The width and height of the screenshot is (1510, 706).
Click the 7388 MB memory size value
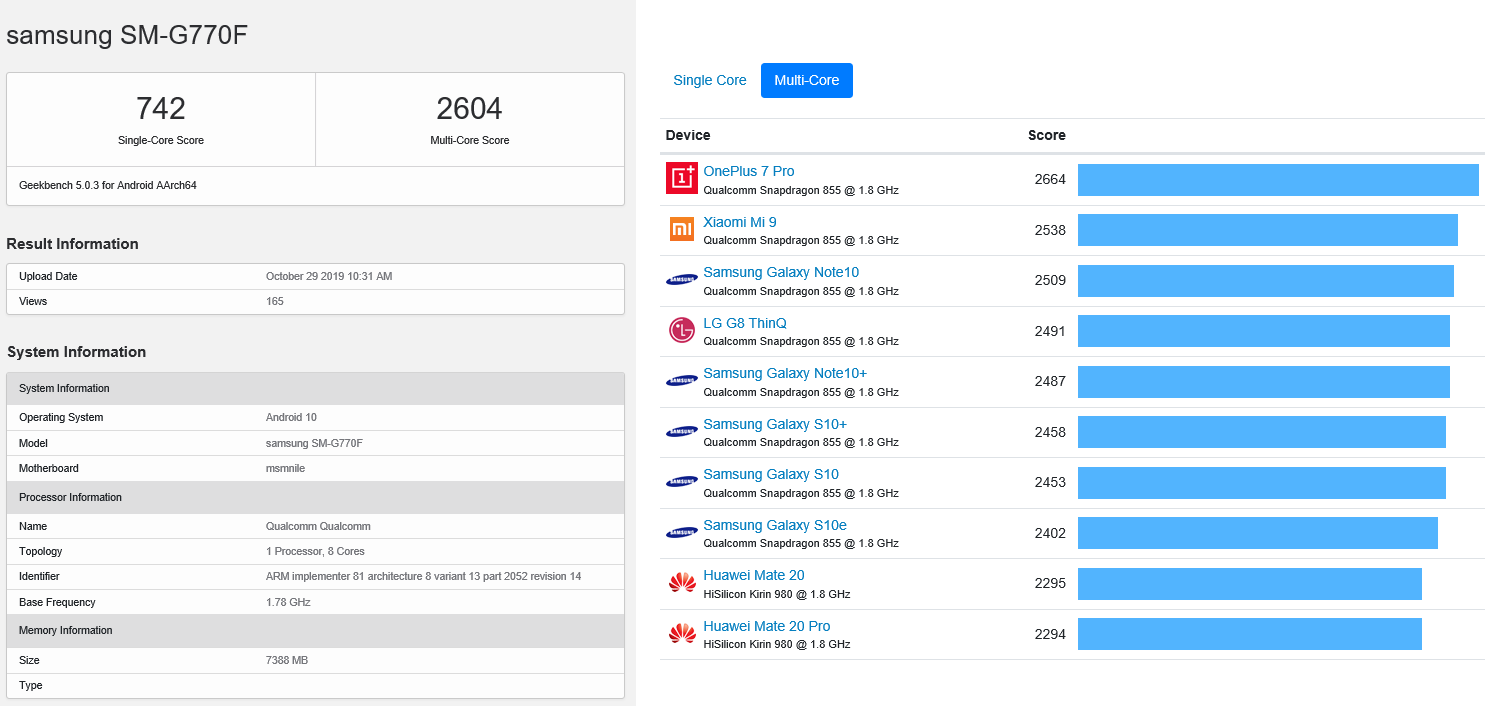tap(286, 660)
